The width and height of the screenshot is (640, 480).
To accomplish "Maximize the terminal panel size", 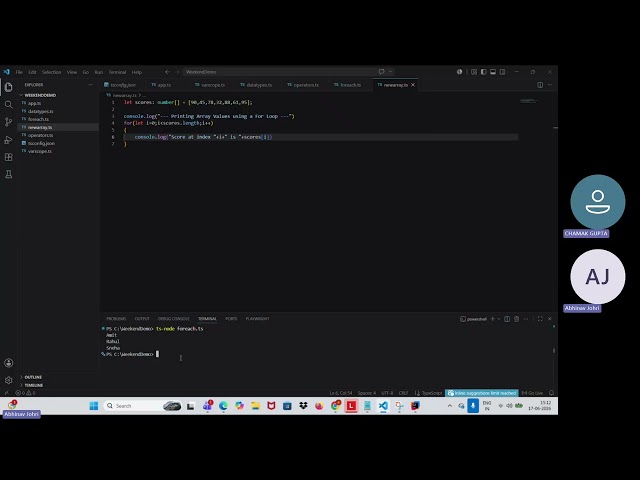I will tap(540, 319).
